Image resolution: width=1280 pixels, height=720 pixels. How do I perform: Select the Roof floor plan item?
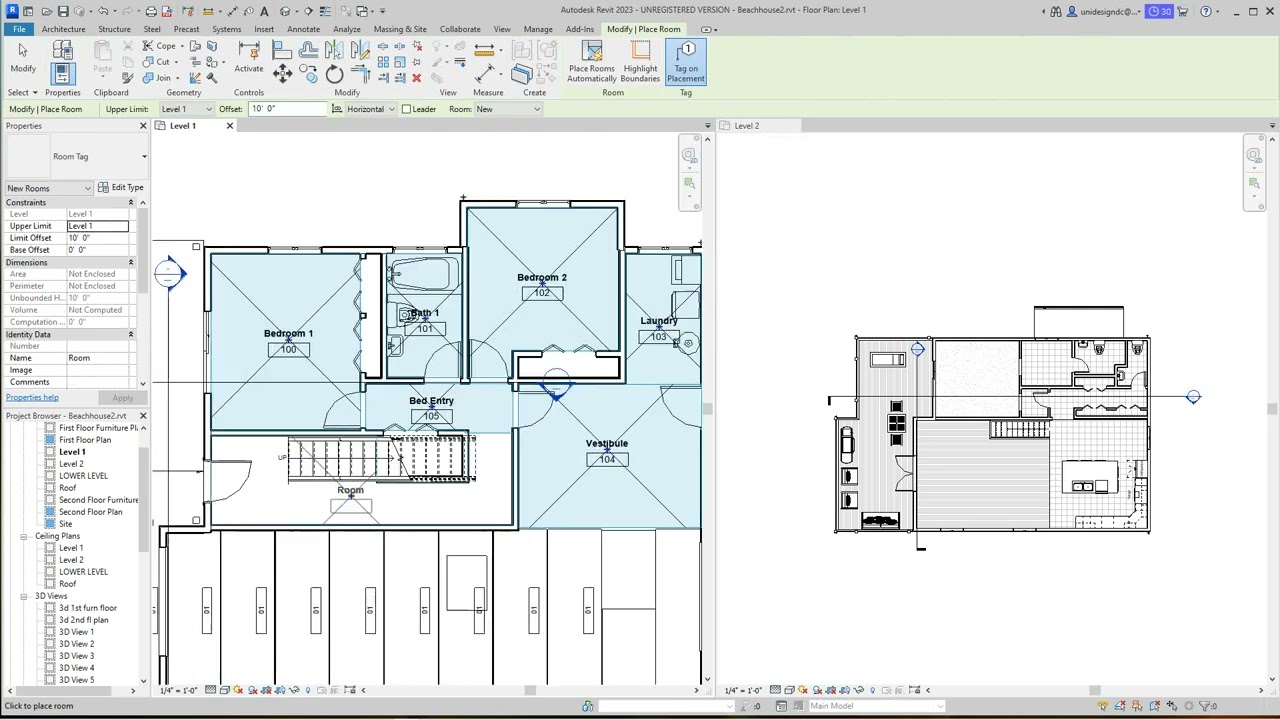click(x=67, y=488)
